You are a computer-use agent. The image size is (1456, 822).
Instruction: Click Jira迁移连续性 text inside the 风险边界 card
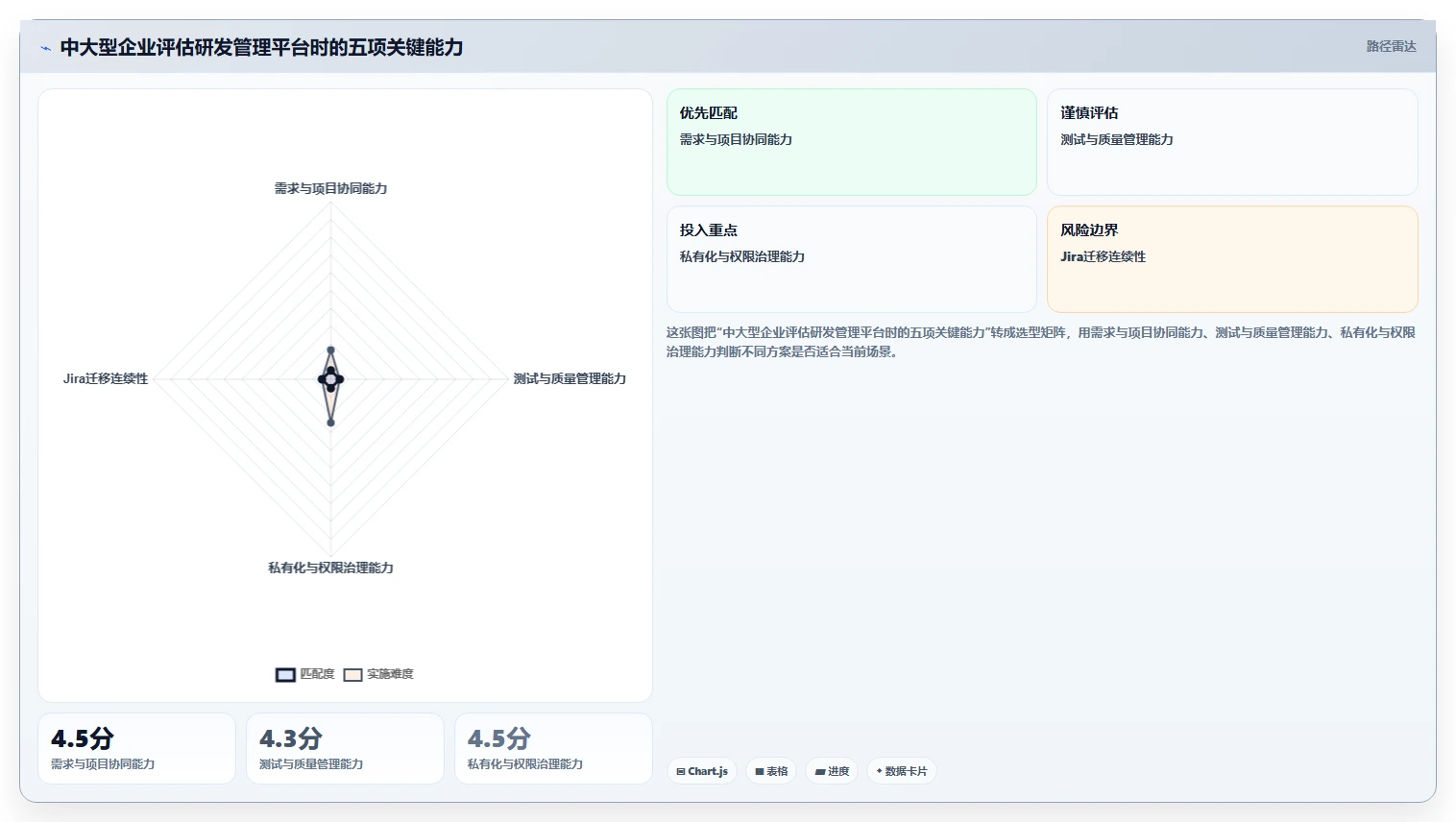1103,256
